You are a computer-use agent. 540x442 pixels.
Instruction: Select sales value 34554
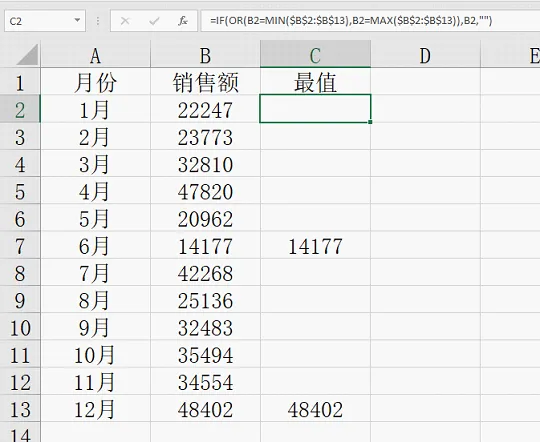(205, 382)
